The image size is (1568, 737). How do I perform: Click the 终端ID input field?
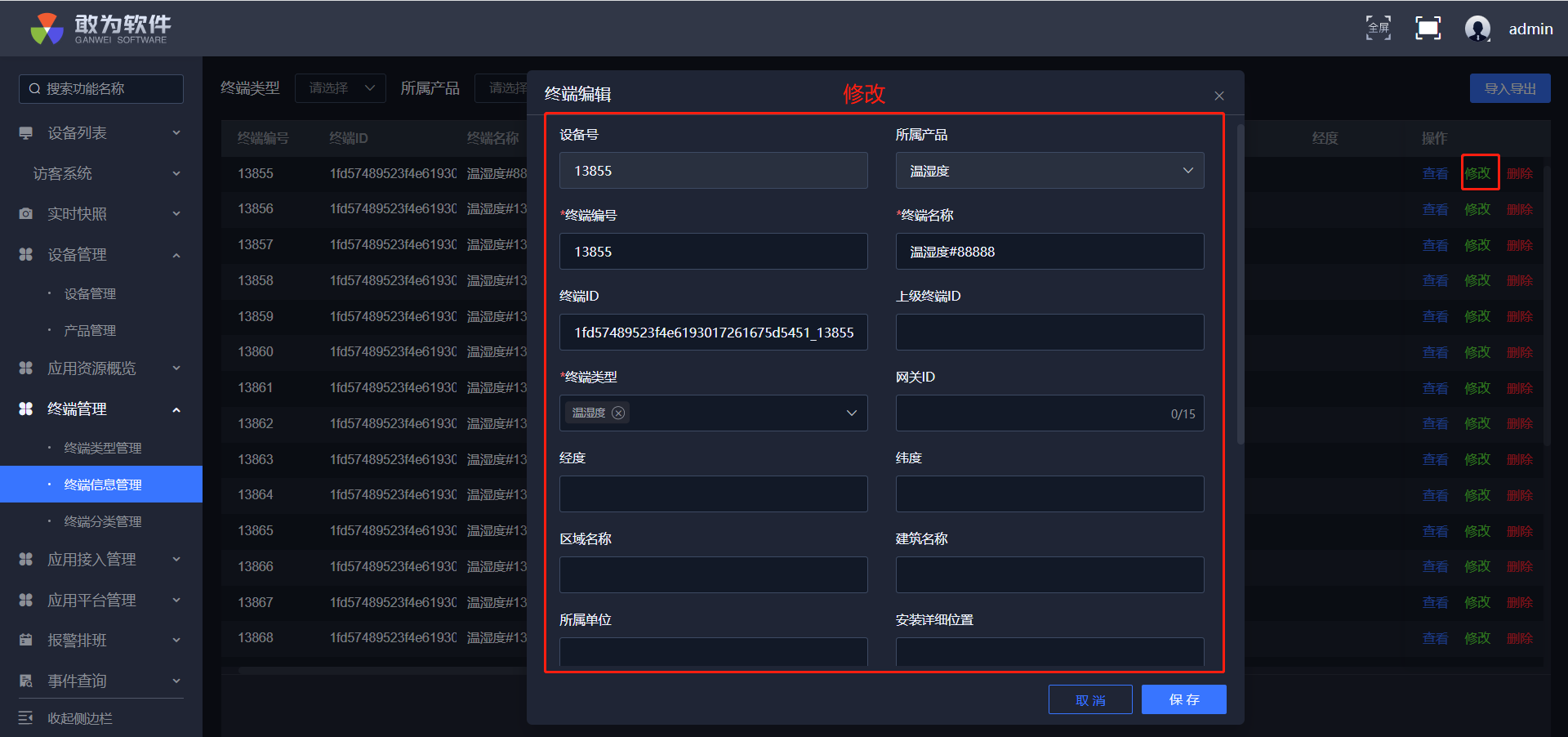coord(713,333)
